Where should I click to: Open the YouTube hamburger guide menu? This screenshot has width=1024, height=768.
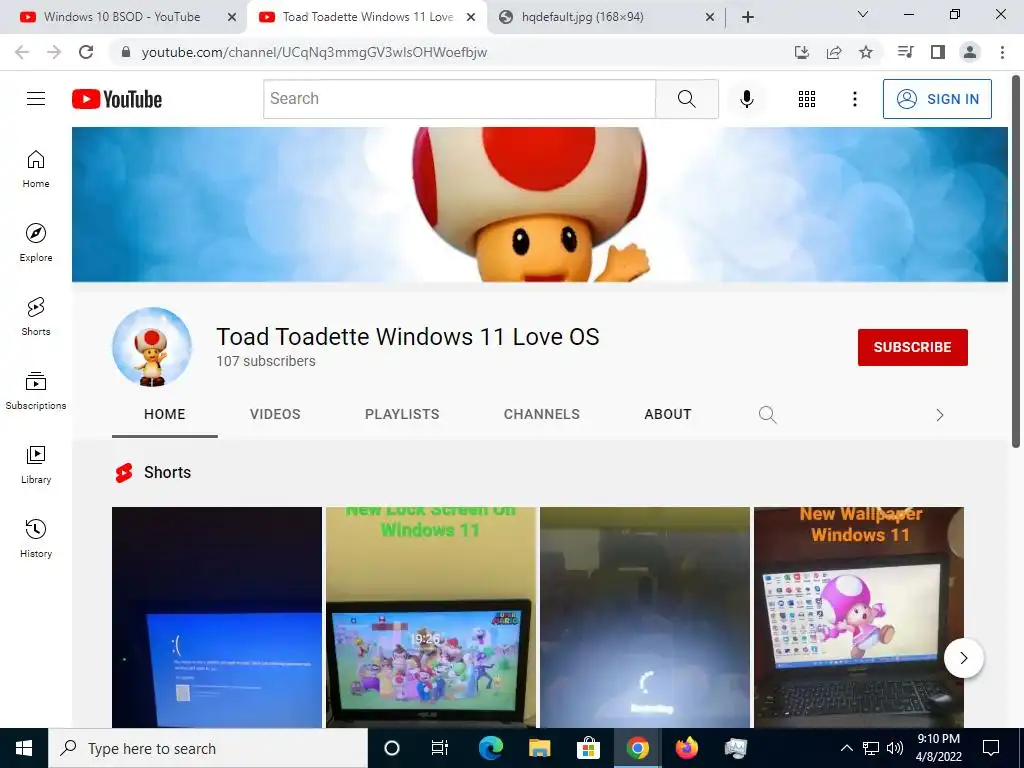(x=36, y=99)
